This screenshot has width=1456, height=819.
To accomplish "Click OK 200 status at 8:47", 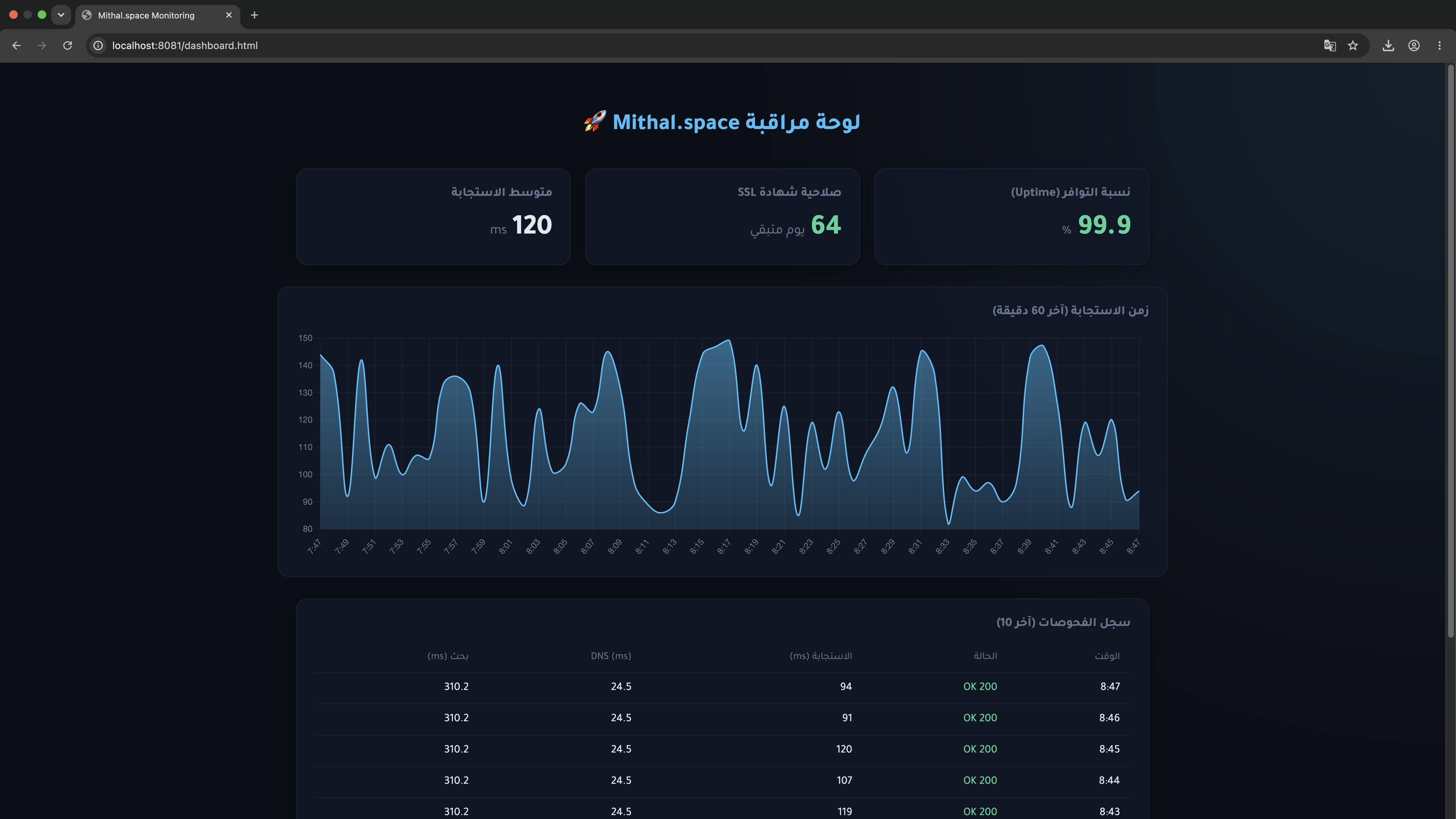I will 980,687.
